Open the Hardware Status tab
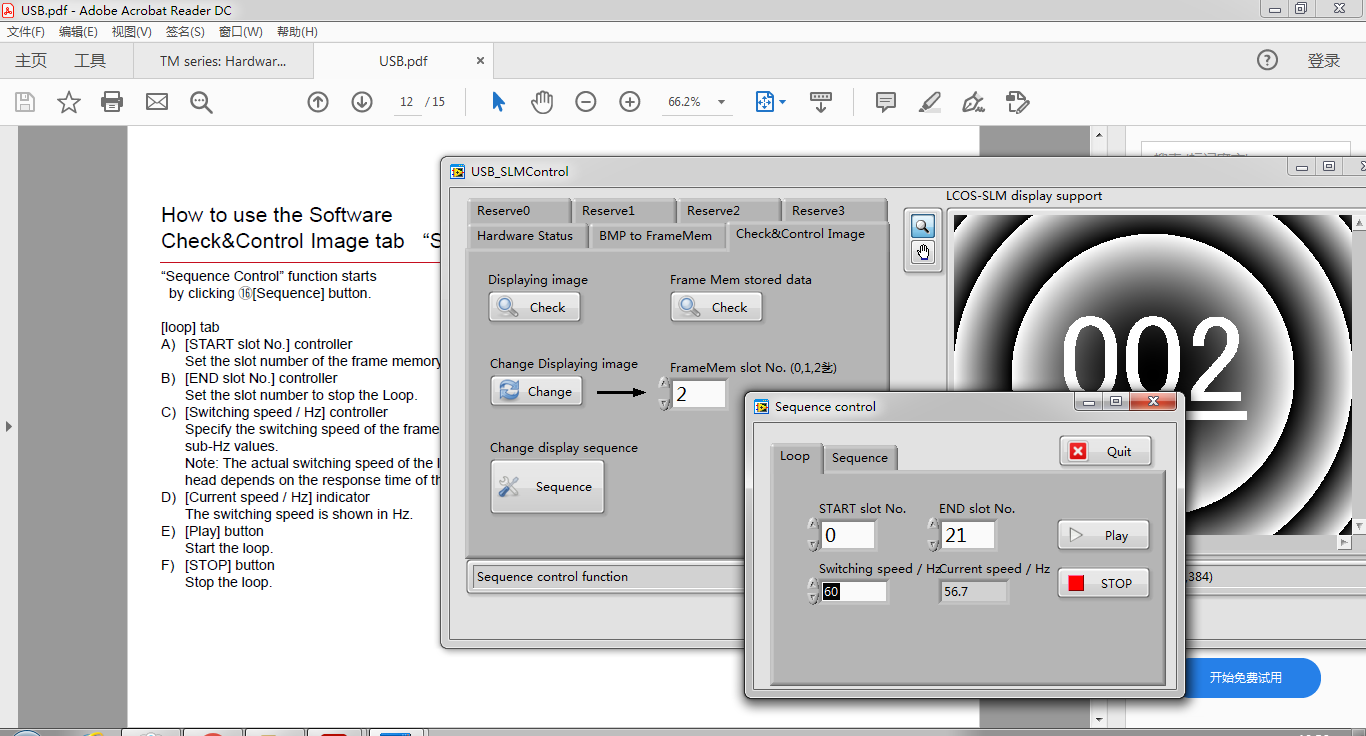The width and height of the screenshot is (1366, 736). coord(525,236)
